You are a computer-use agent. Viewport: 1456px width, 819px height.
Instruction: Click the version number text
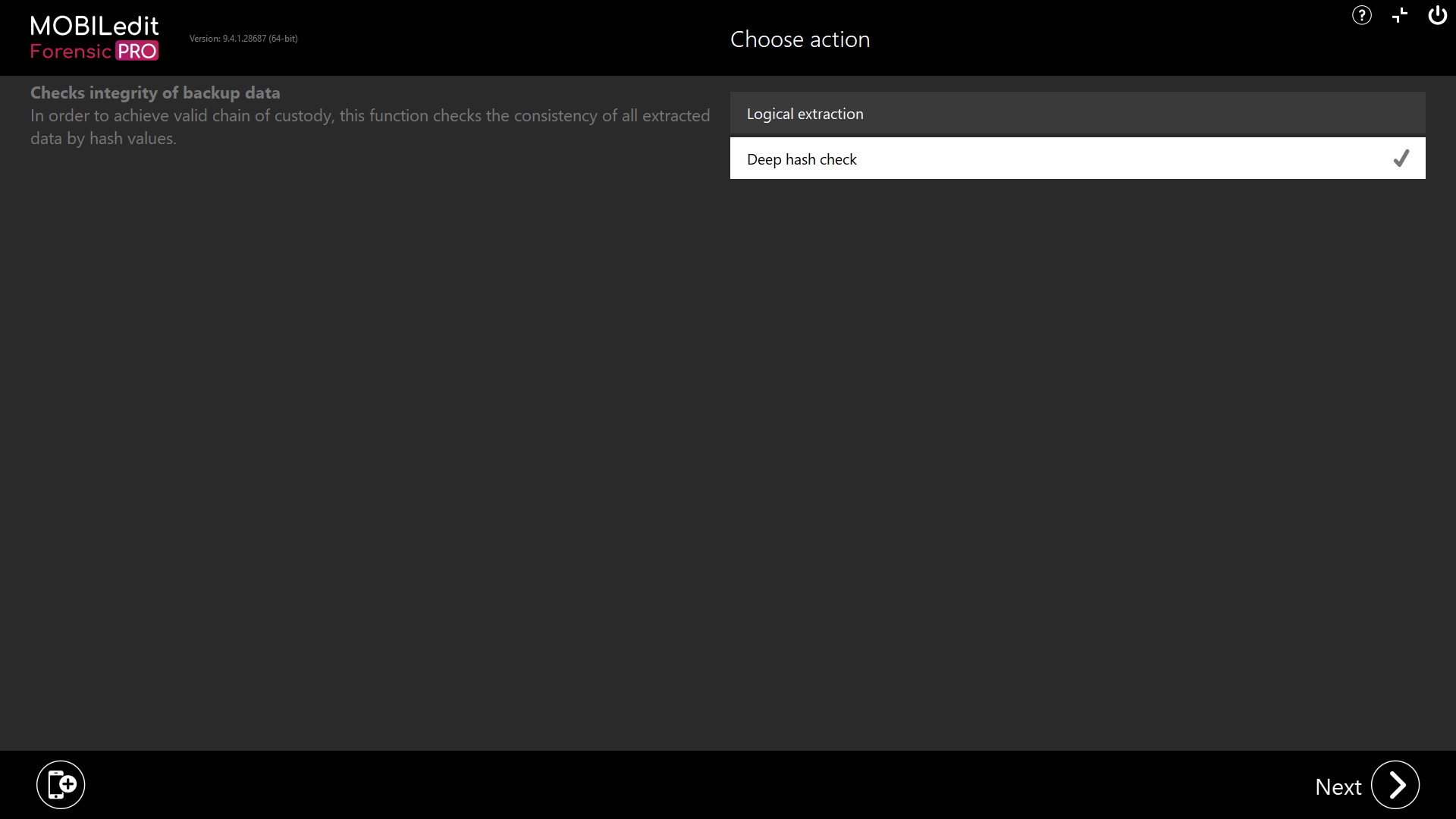coord(243,39)
